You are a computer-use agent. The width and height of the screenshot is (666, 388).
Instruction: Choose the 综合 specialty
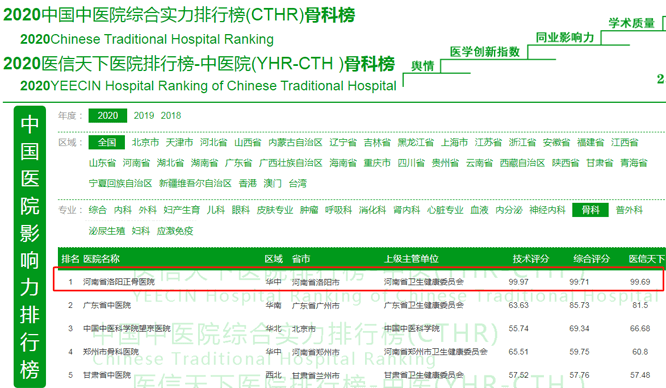pos(98,210)
